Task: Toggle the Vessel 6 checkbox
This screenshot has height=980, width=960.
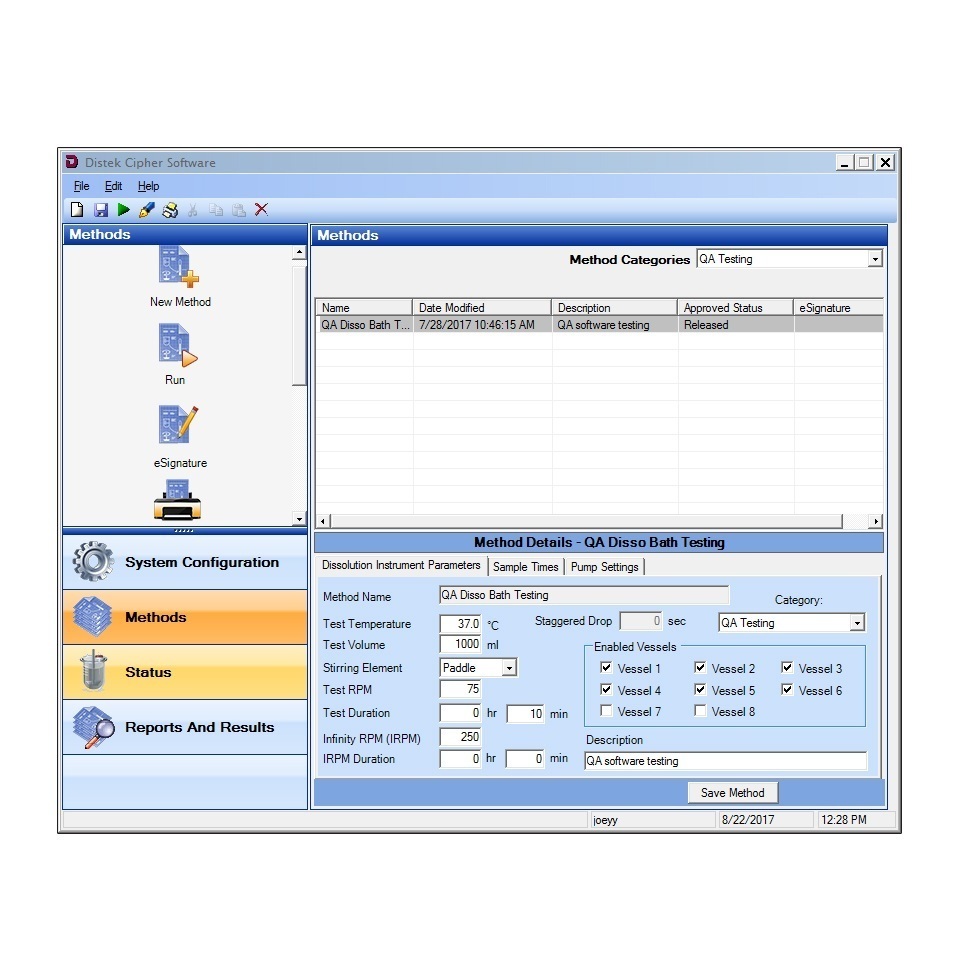Action: coord(788,690)
